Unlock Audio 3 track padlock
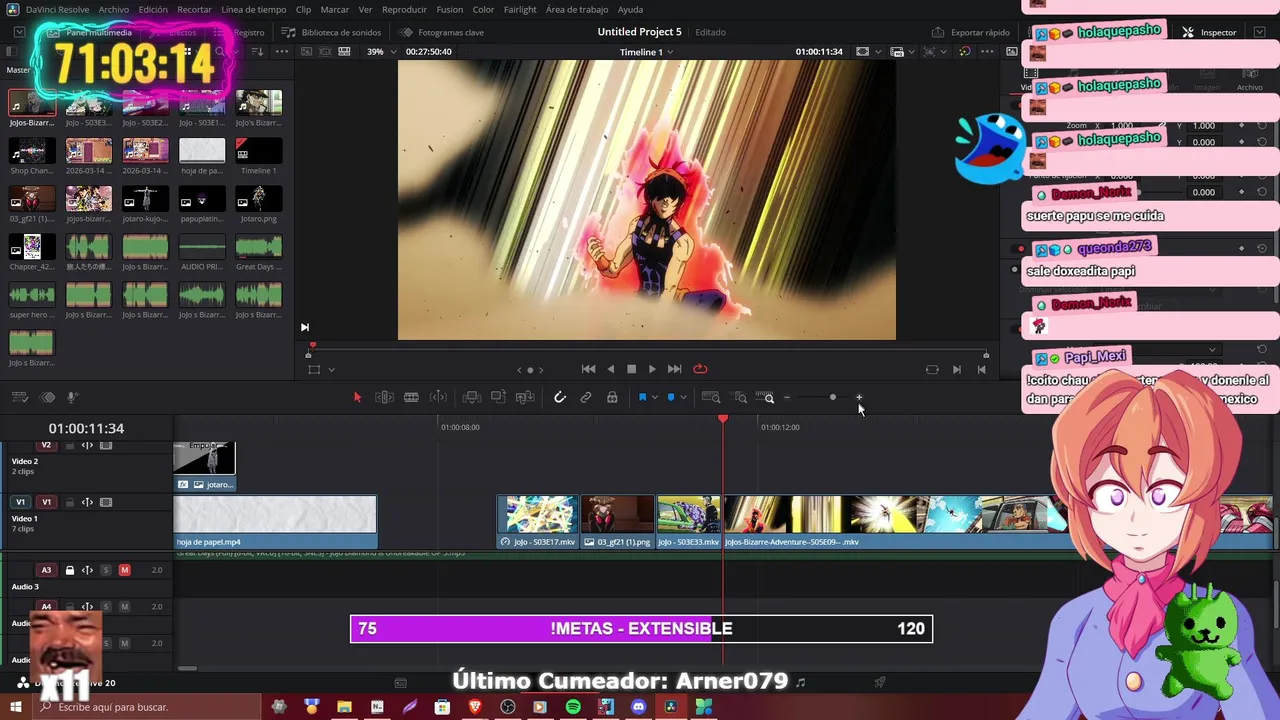 click(x=69, y=570)
